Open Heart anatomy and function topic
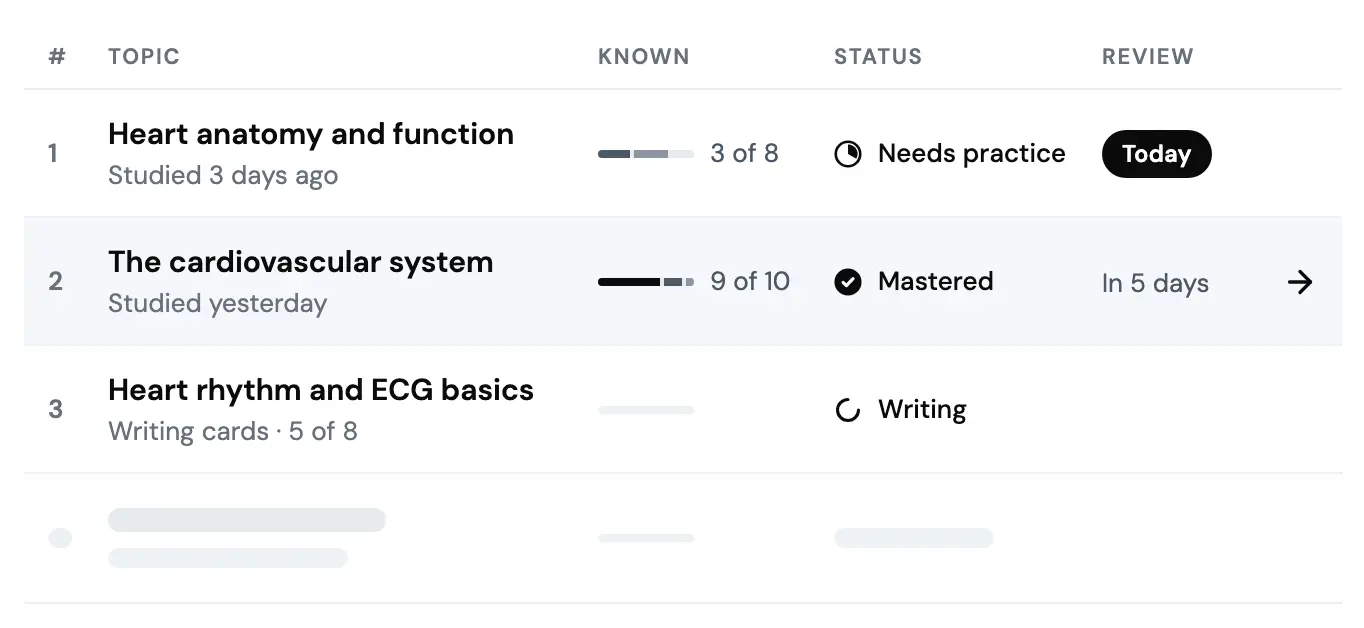The width and height of the screenshot is (1364, 628). [311, 134]
